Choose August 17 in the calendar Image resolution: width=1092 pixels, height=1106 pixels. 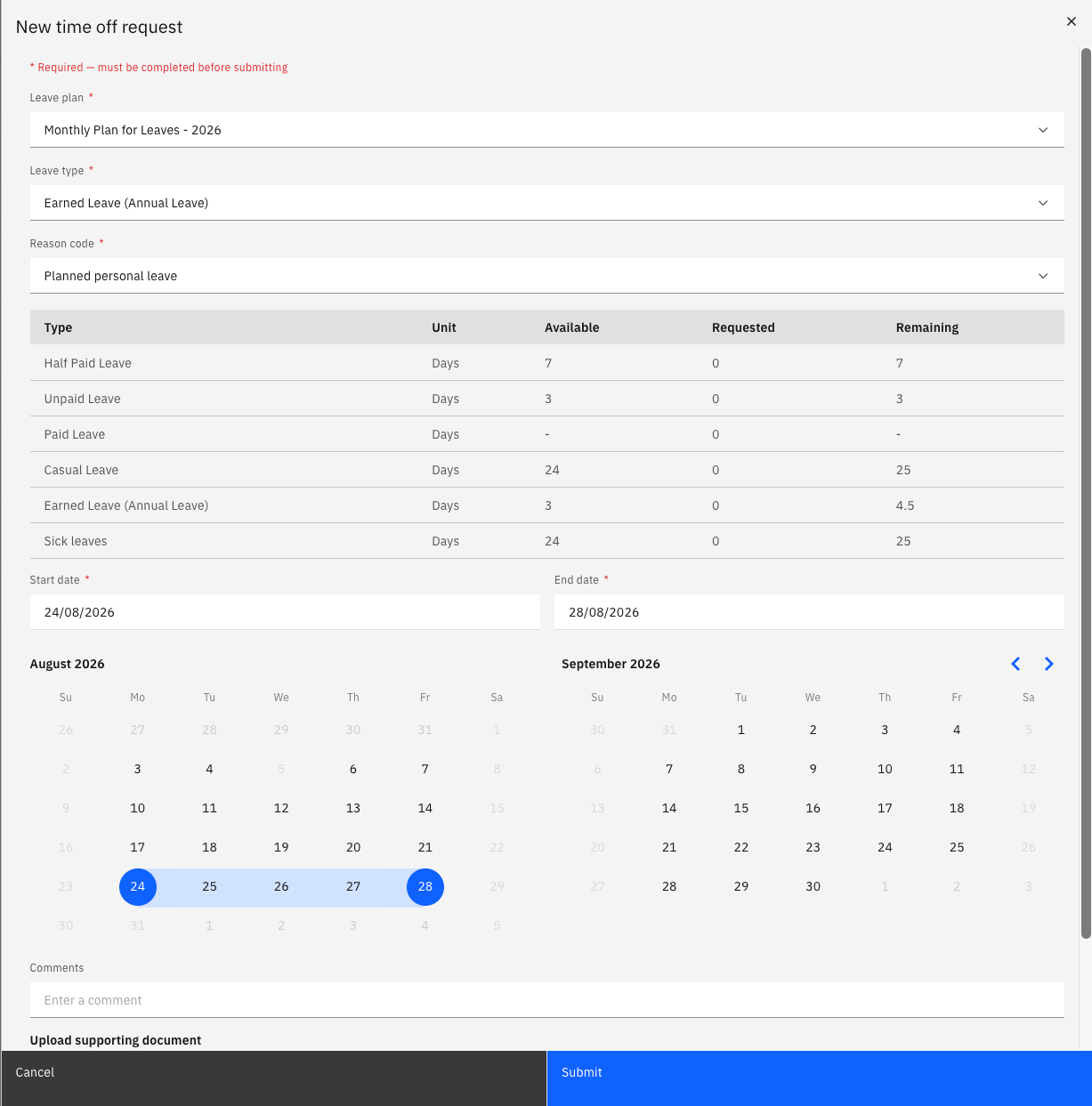pyautogui.click(x=138, y=848)
